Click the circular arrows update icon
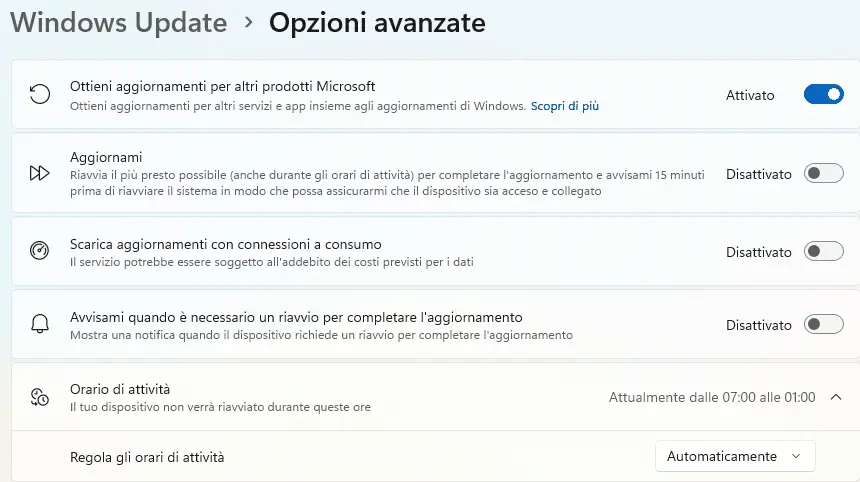 (x=39, y=95)
